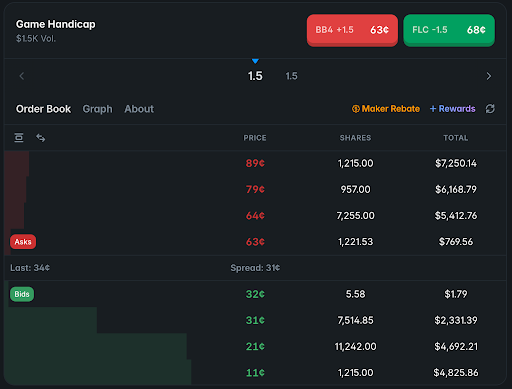
Task: Select the dimmed 1.5 handicap option
Action: coord(291,76)
